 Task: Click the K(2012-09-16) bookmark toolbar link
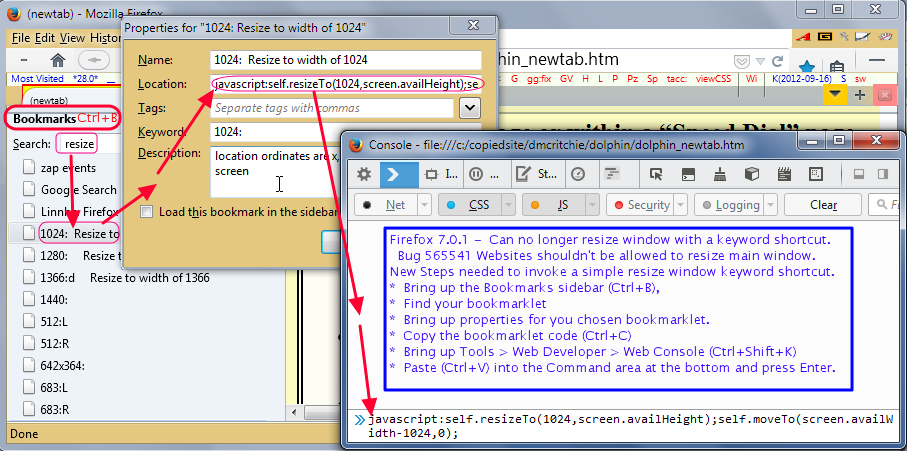click(802, 79)
